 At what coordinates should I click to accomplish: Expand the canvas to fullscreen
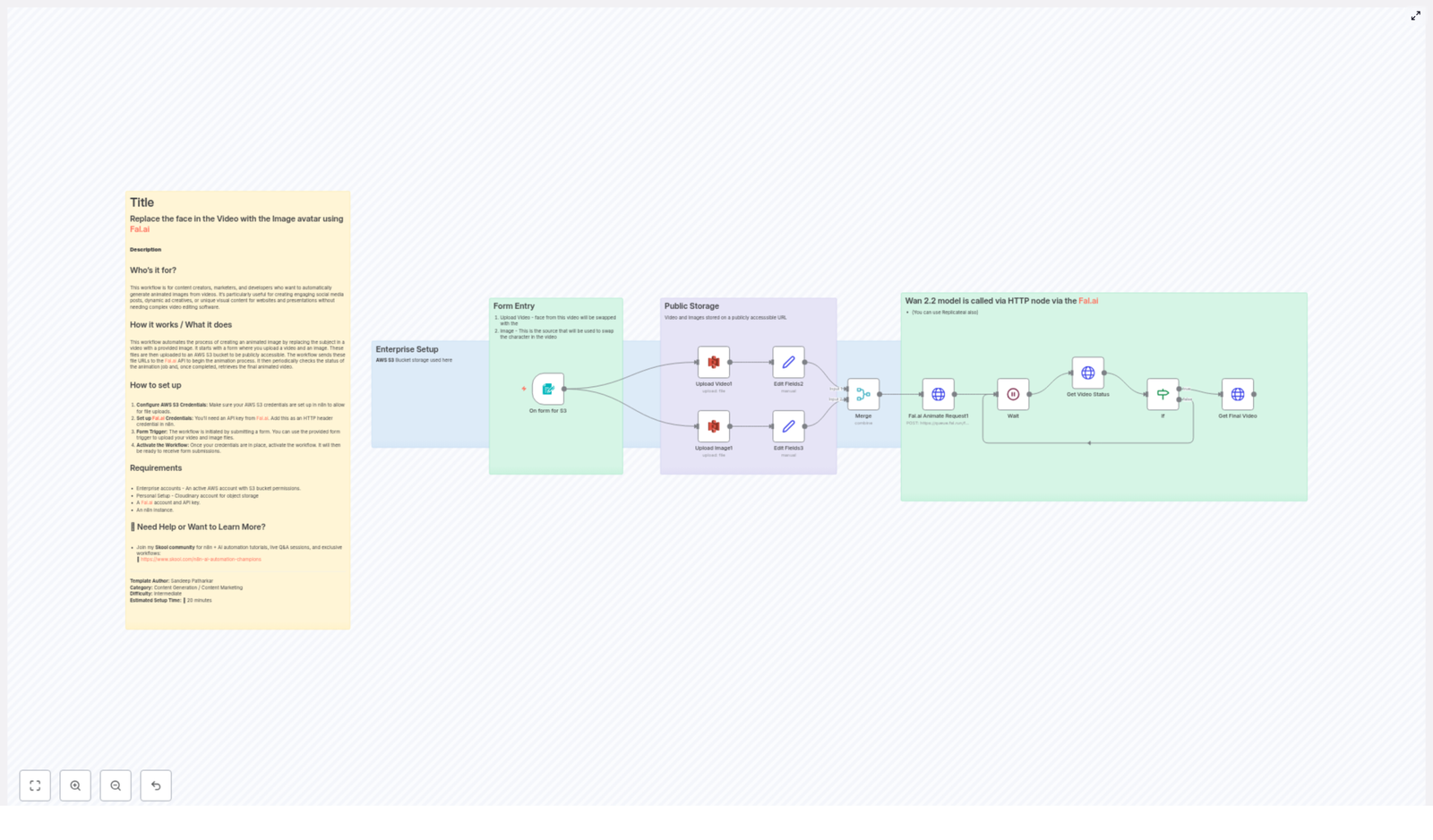(x=1415, y=16)
